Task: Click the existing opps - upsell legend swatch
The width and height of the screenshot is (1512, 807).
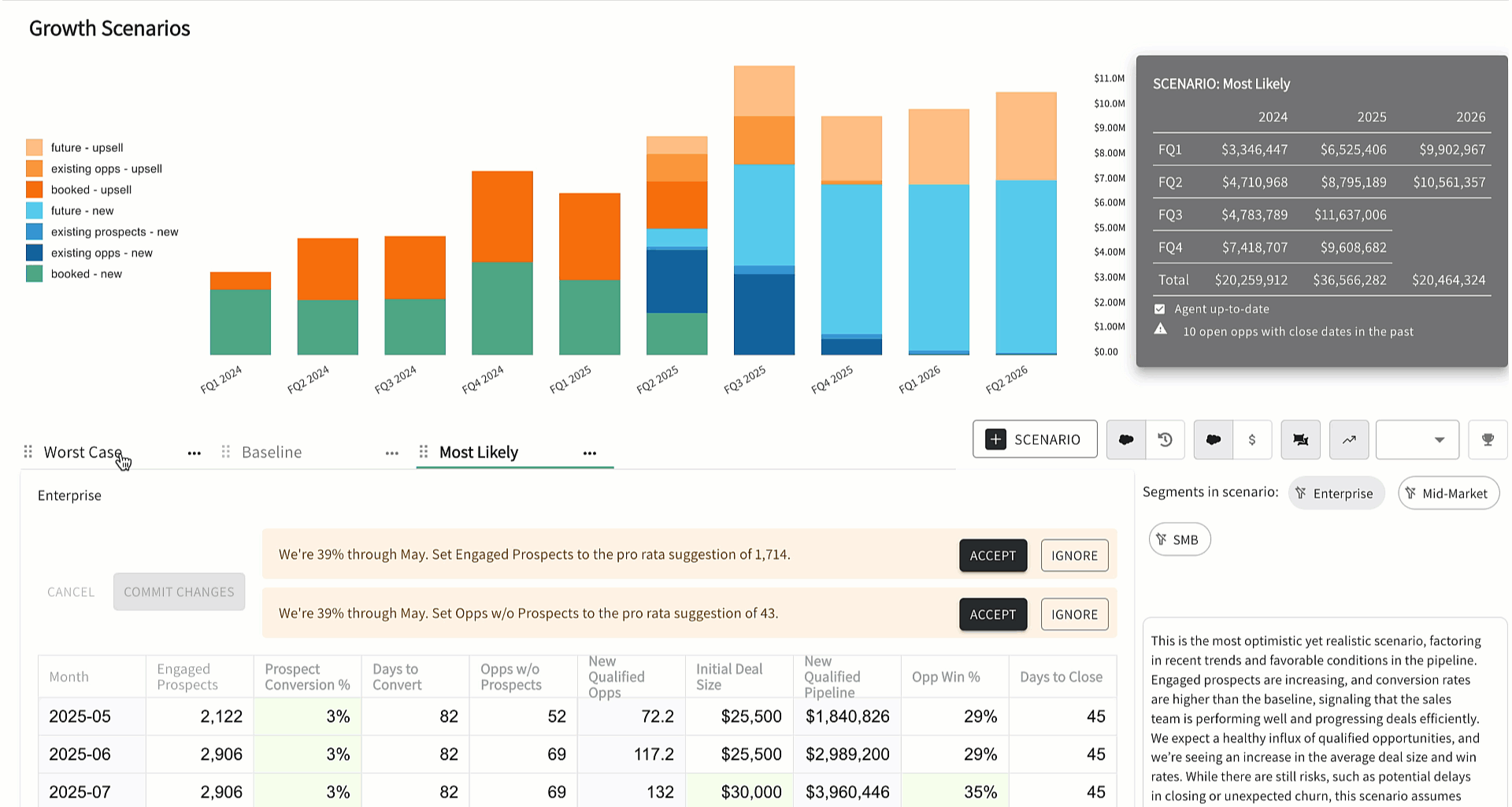Action: pos(34,168)
